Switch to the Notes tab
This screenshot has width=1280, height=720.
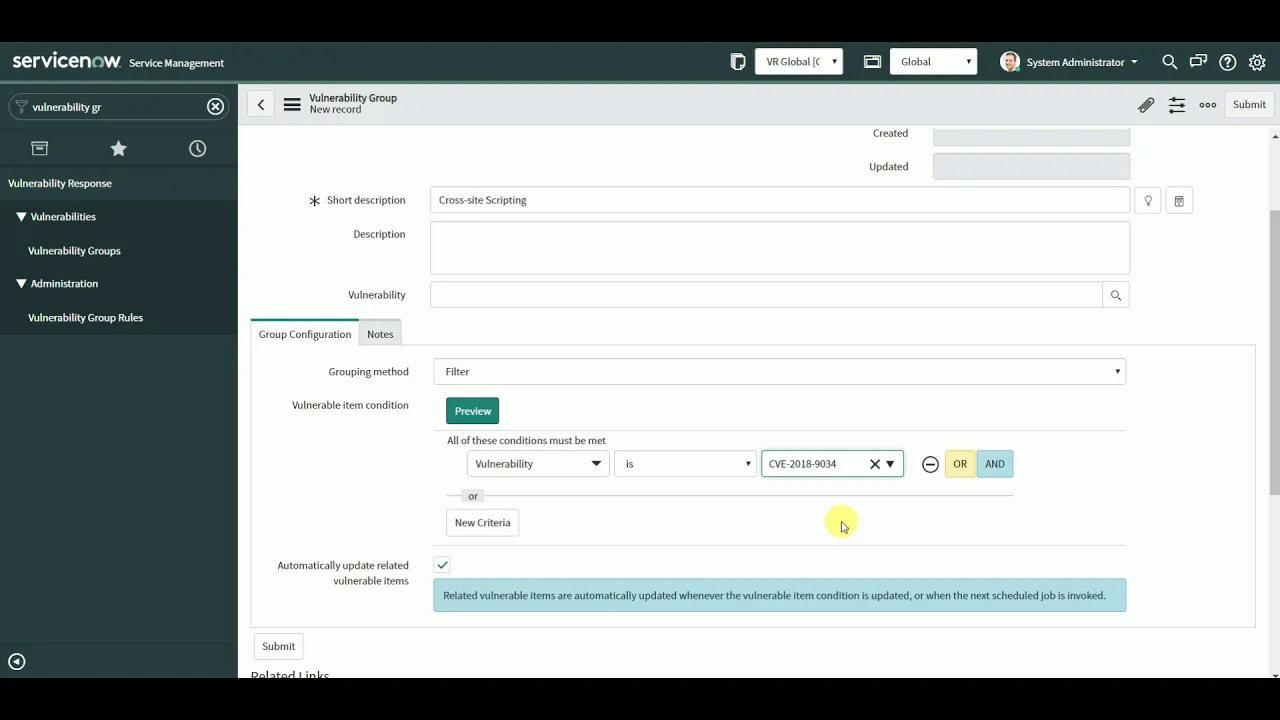pyautogui.click(x=380, y=334)
